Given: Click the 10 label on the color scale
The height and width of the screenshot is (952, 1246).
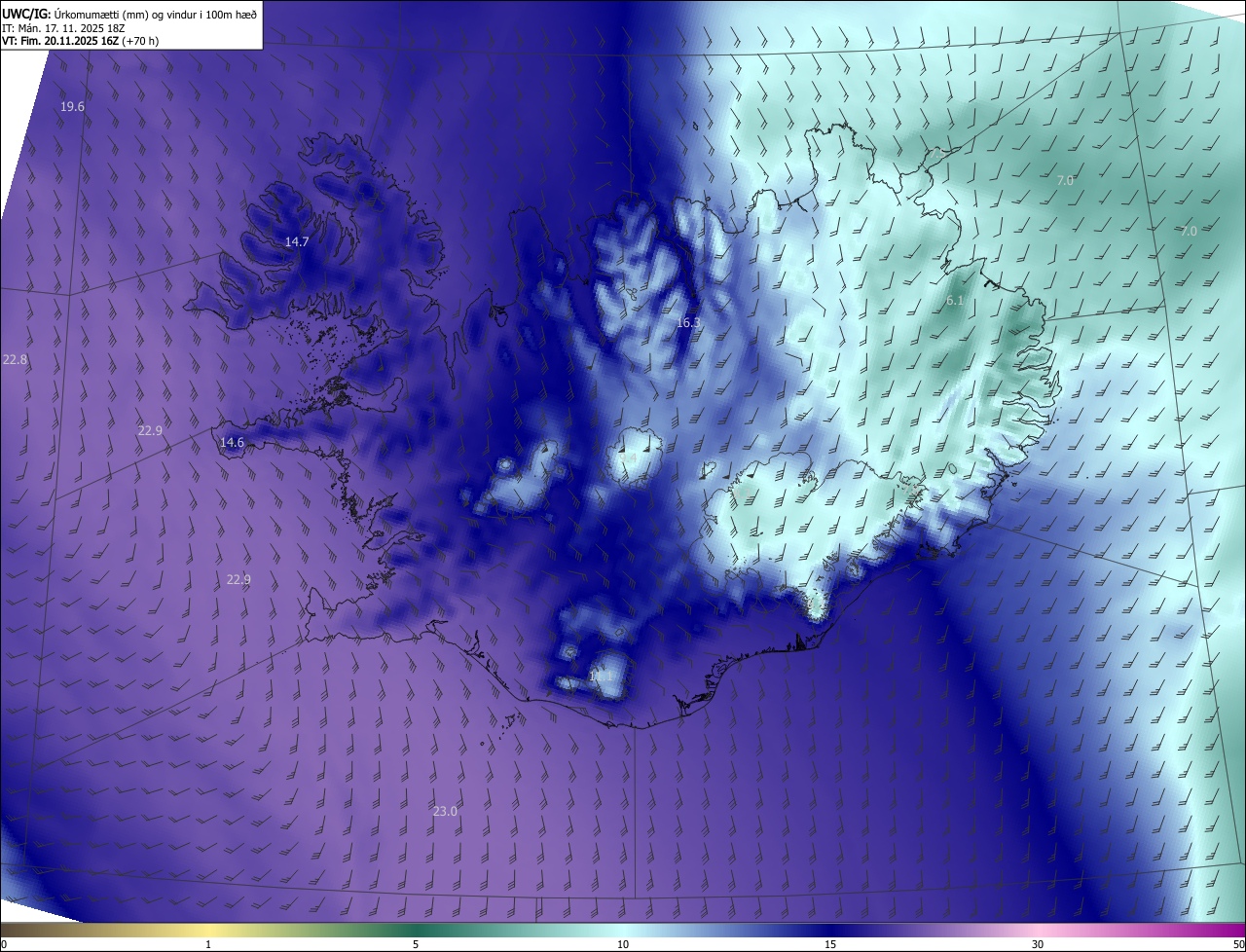Looking at the screenshot, I should click(x=623, y=944).
